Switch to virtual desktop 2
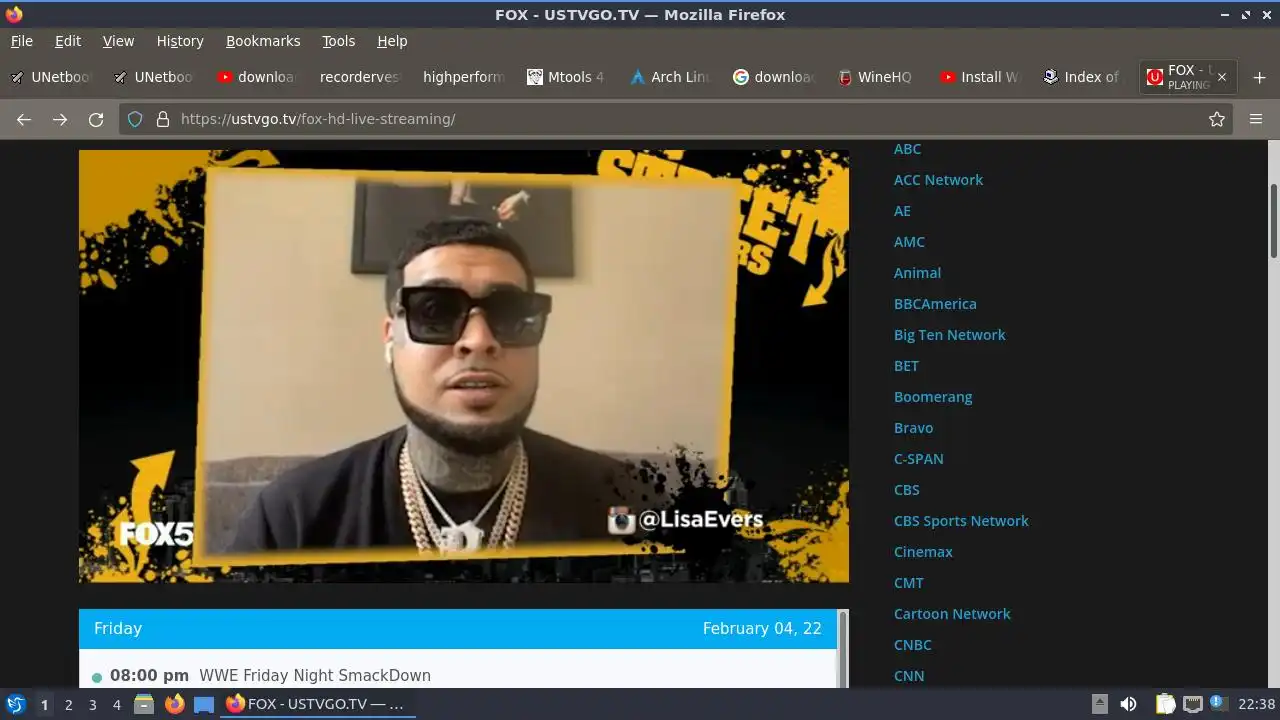This screenshot has width=1280, height=720. tap(68, 705)
